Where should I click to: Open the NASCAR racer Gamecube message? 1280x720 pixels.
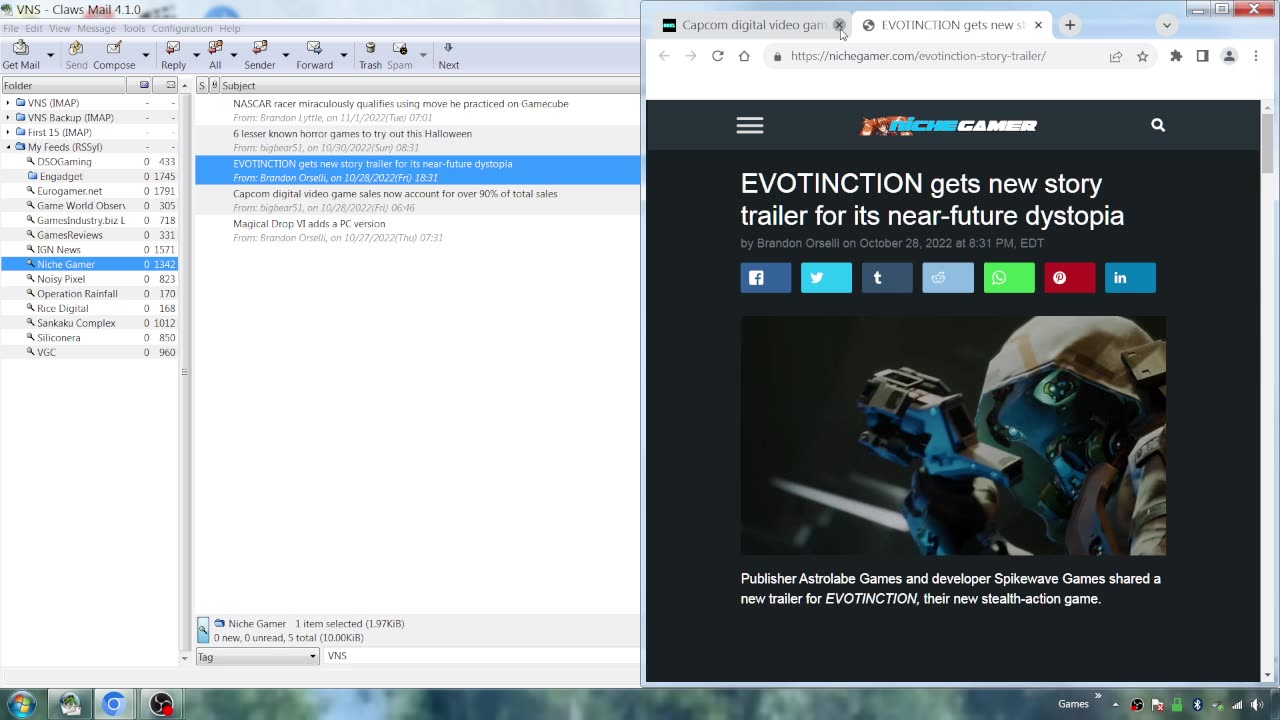(417, 110)
